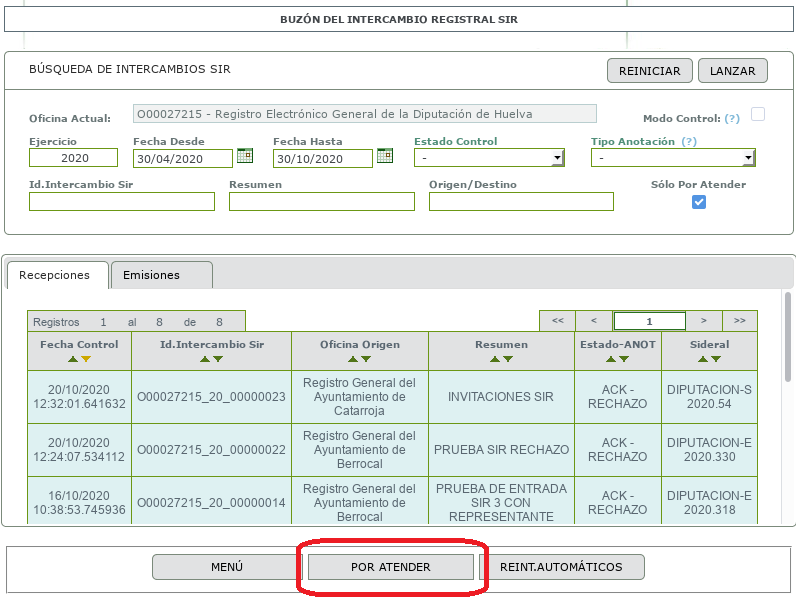Click date cell 20/10/2020 12:32:01.641632
796x597 pixels.
tap(79, 397)
